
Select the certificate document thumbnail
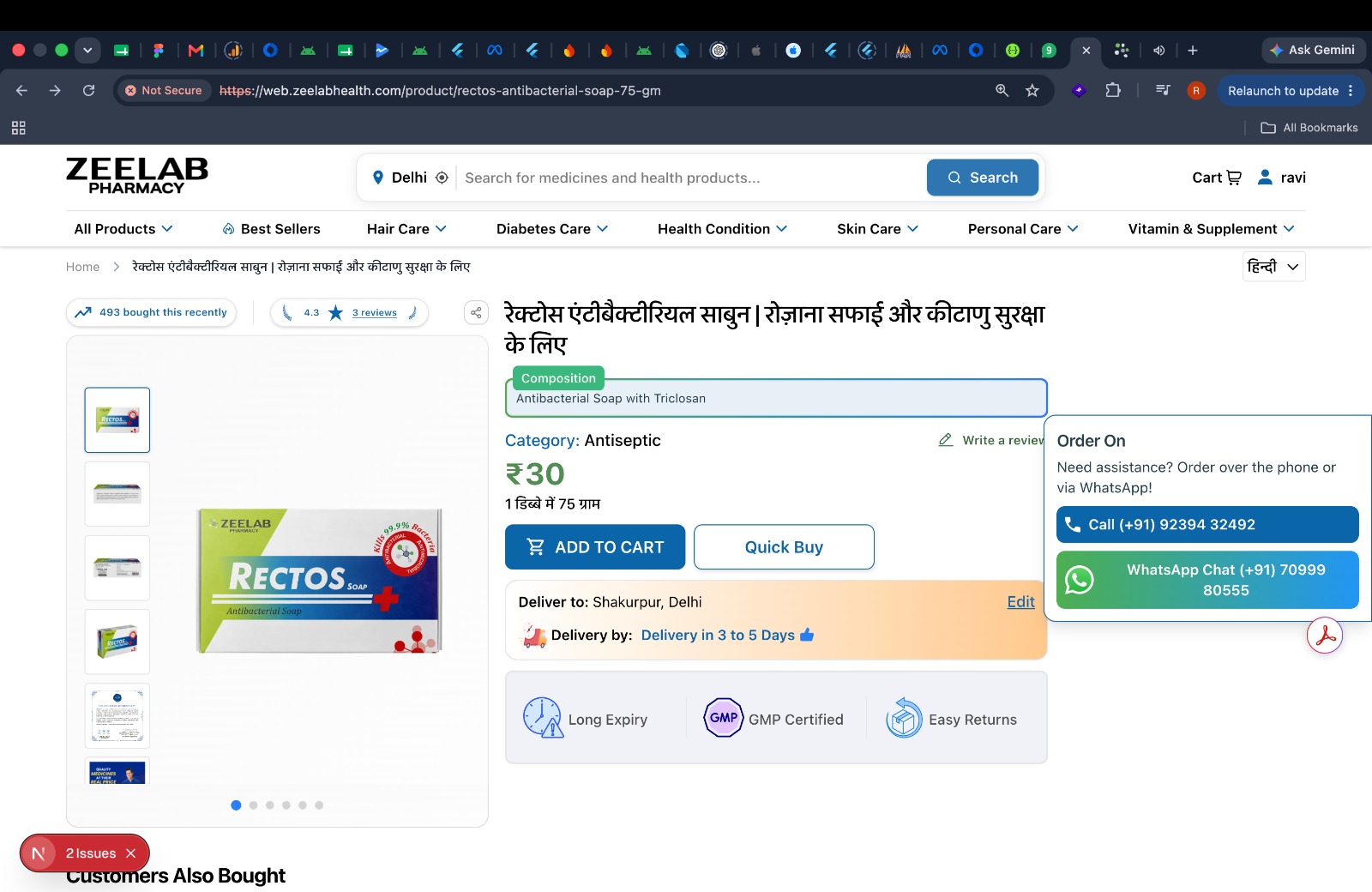pos(117,715)
